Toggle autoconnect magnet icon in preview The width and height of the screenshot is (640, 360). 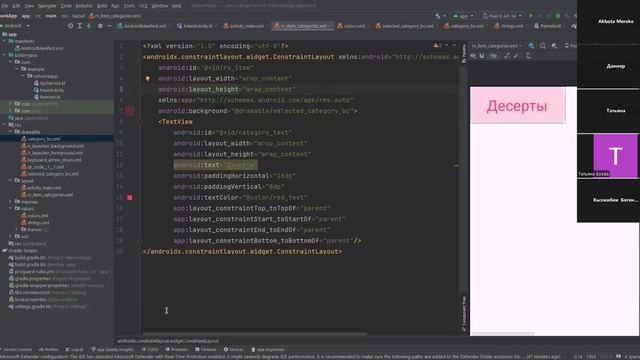coord(482,56)
